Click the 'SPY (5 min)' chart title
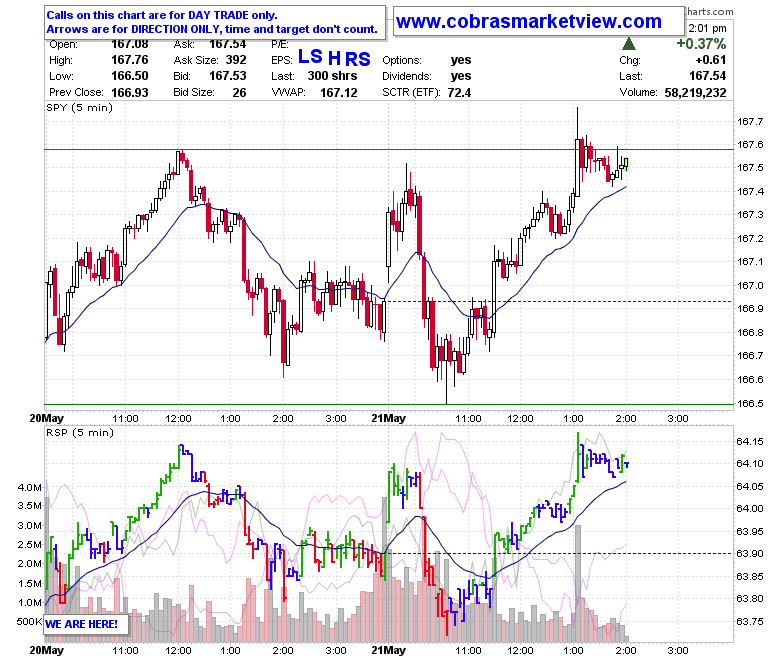Screen dimensions: 780x659 80,107
